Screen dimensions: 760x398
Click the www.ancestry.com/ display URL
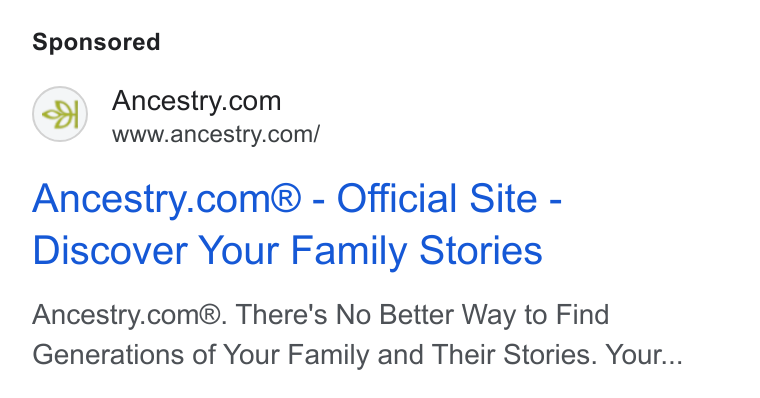pyautogui.click(x=216, y=134)
